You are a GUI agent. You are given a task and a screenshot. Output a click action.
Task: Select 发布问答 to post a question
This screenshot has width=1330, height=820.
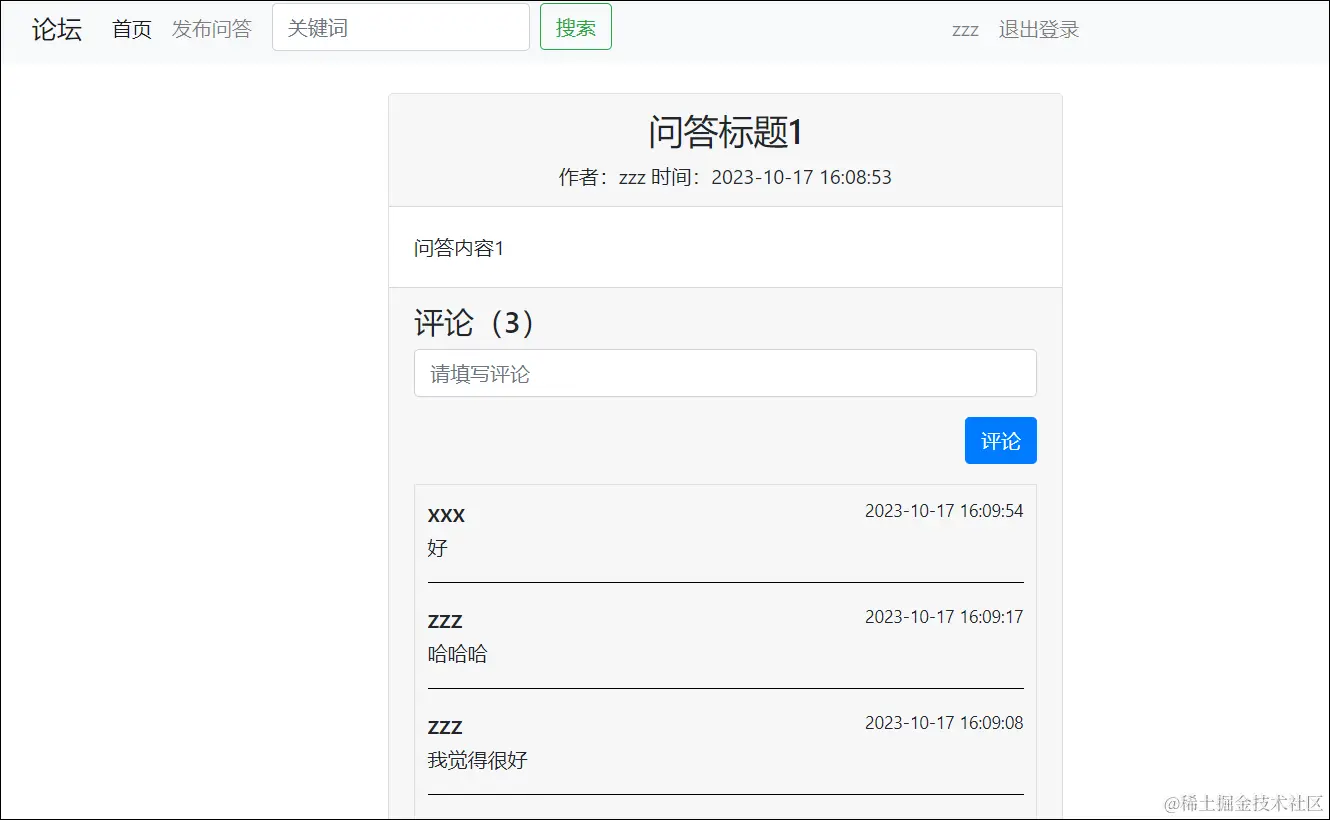[x=212, y=29]
